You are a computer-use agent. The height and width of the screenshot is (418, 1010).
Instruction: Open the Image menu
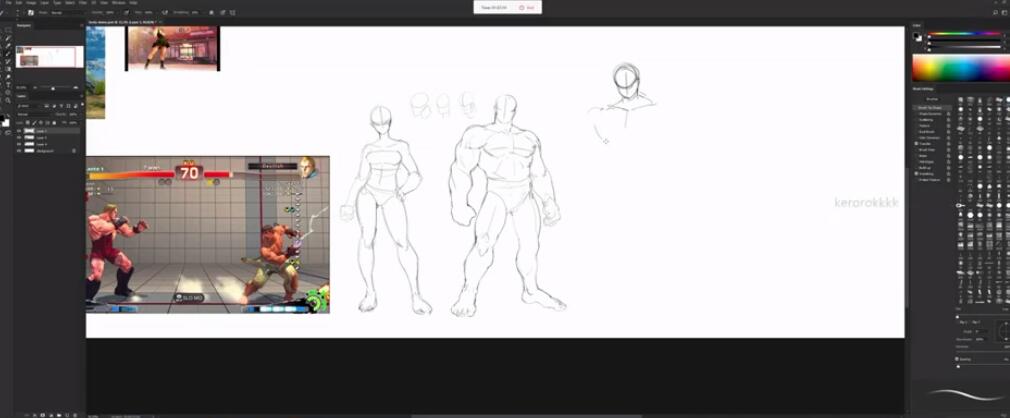point(31,3)
